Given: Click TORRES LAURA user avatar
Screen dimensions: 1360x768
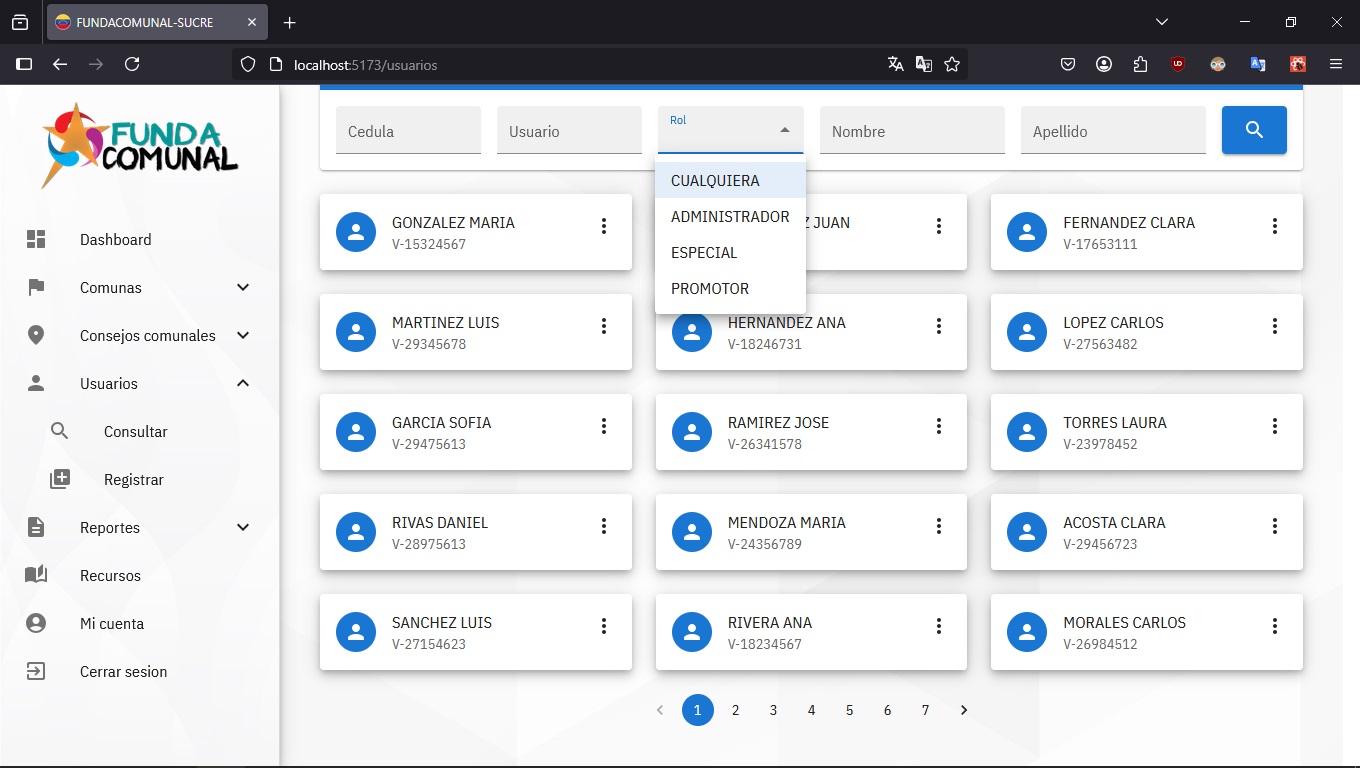Looking at the screenshot, I should point(1027,432).
